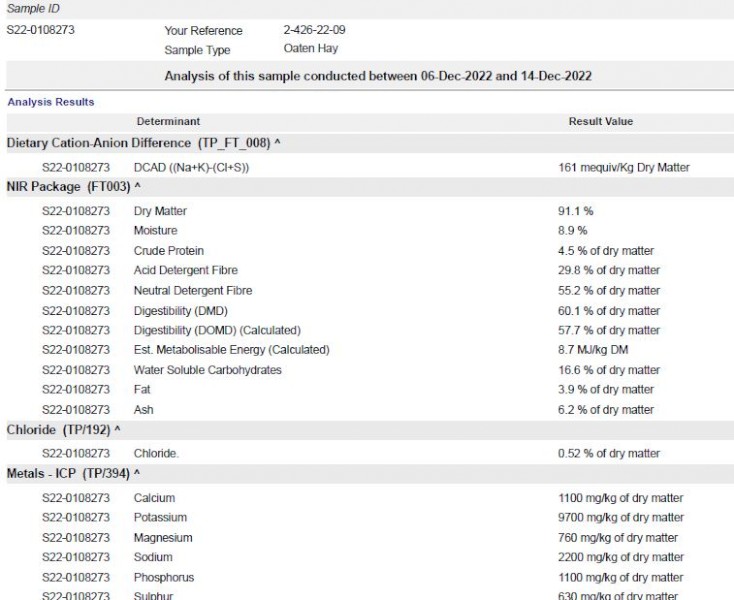This screenshot has height=600, width=734.
Task: Select the Dry Matter 91.1 % value
Action: (579, 211)
